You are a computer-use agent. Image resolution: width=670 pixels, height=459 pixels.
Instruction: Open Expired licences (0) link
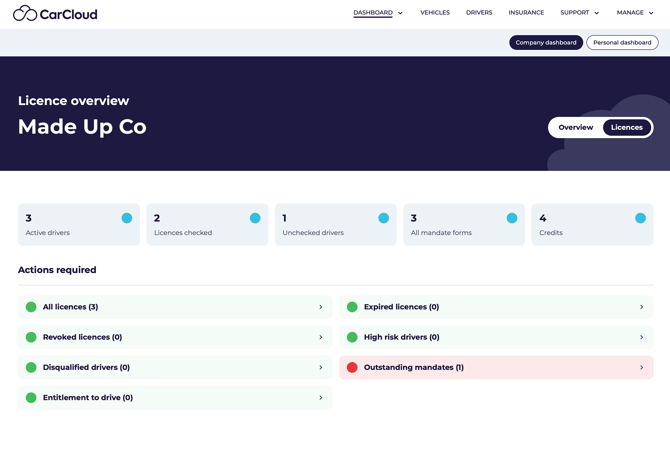[402, 307]
